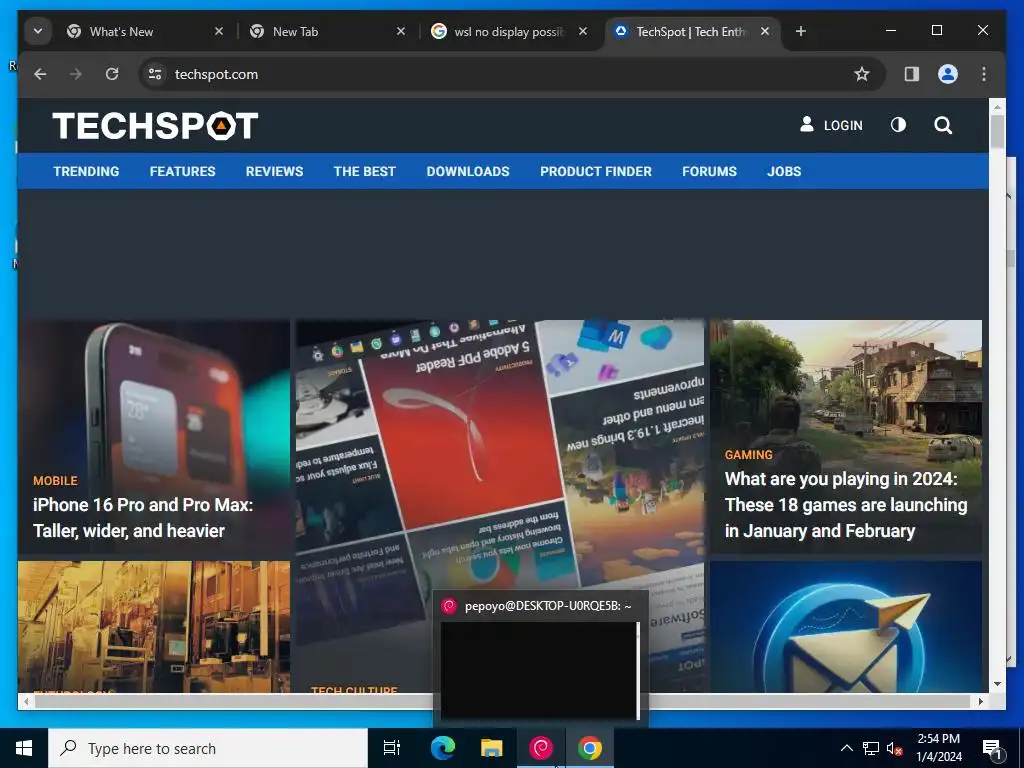Click the scroll down arrow of page
1024x768 pixels.
point(997,684)
